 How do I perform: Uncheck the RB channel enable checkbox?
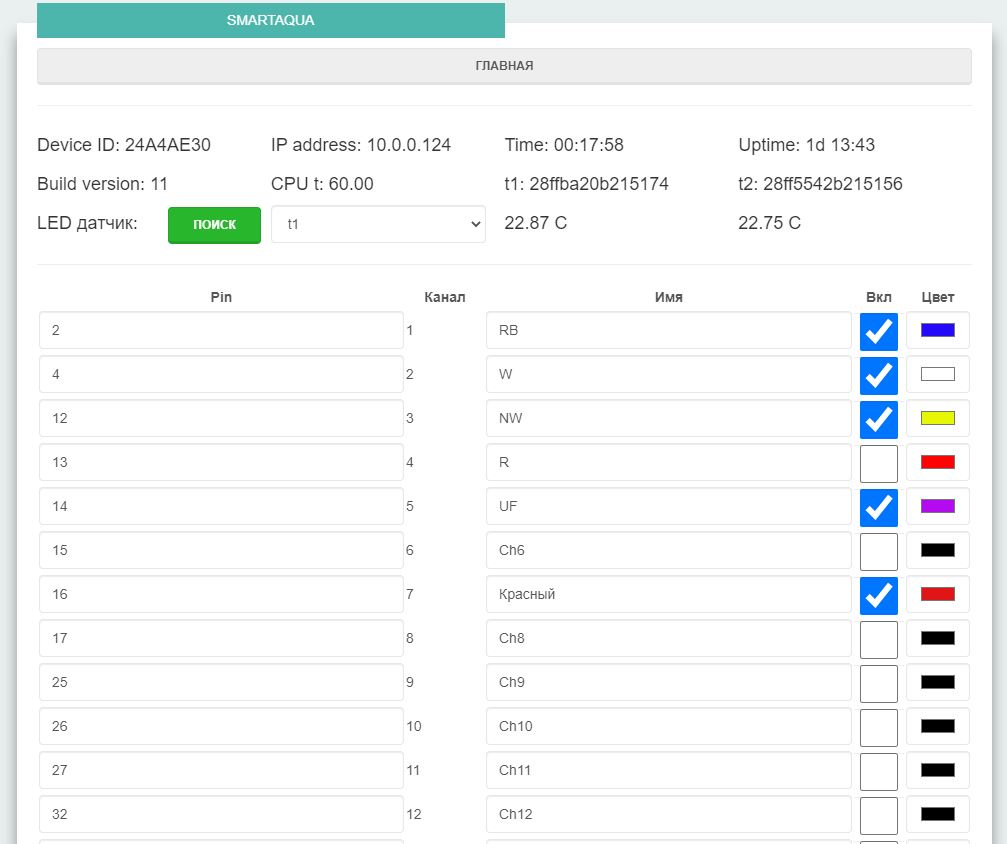878,331
